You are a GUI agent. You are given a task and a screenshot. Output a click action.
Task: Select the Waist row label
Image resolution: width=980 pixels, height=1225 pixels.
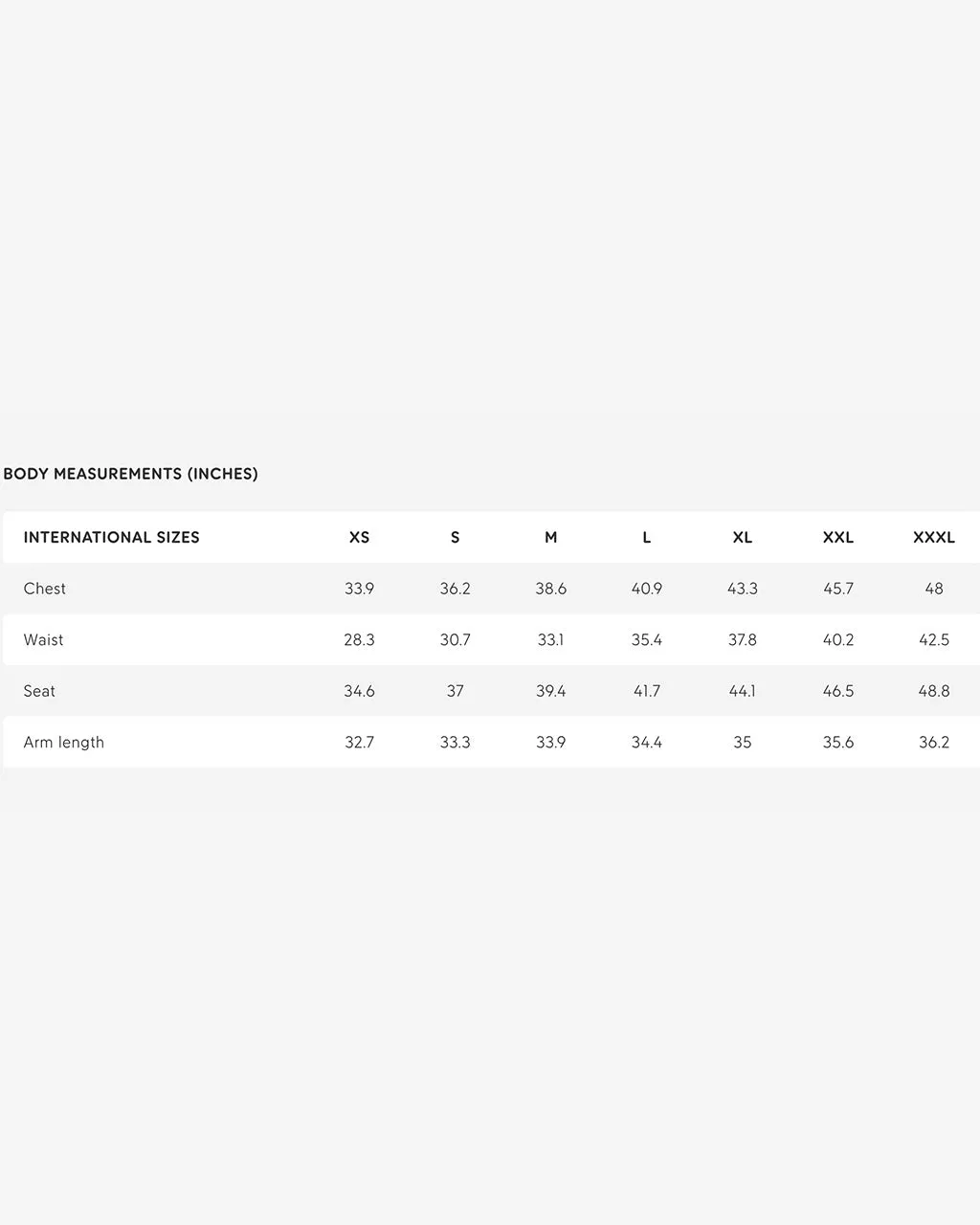(43, 640)
